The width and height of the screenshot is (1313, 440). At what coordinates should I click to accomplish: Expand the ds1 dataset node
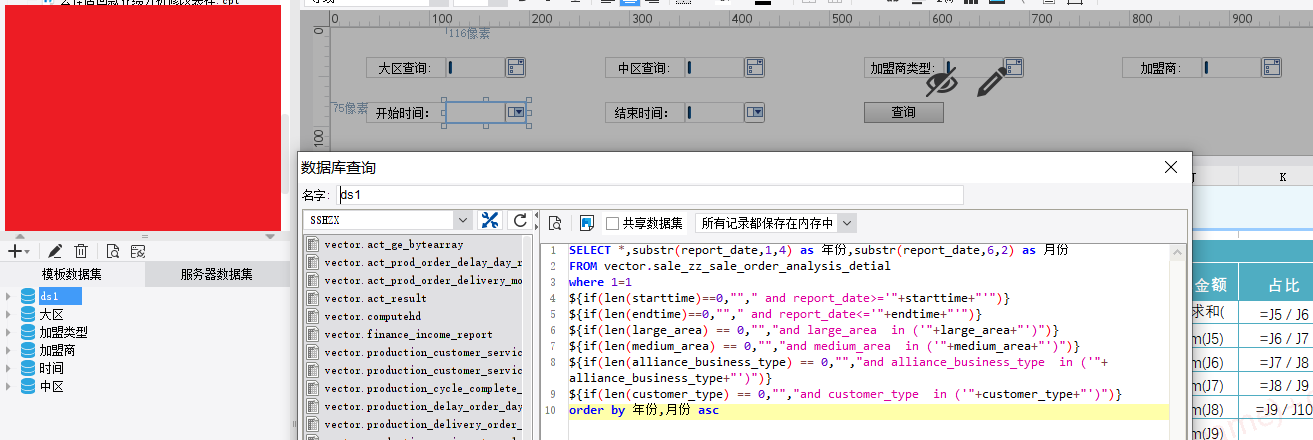pos(9,296)
